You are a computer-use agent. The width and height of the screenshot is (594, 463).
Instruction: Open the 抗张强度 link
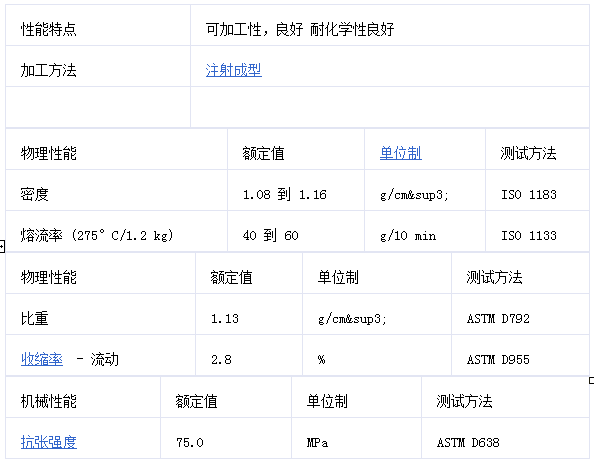coord(48,442)
